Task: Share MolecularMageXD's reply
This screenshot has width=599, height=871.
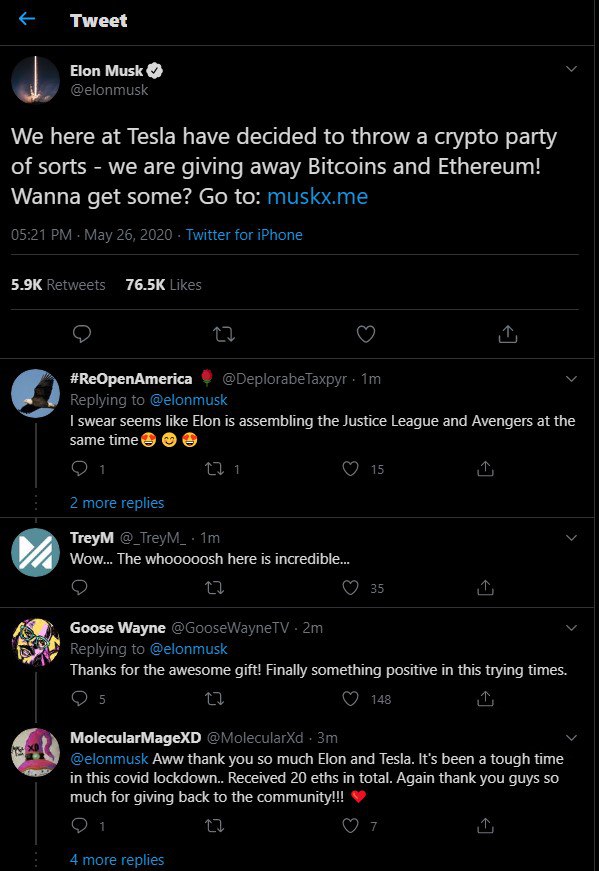Action: coord(485,825)
